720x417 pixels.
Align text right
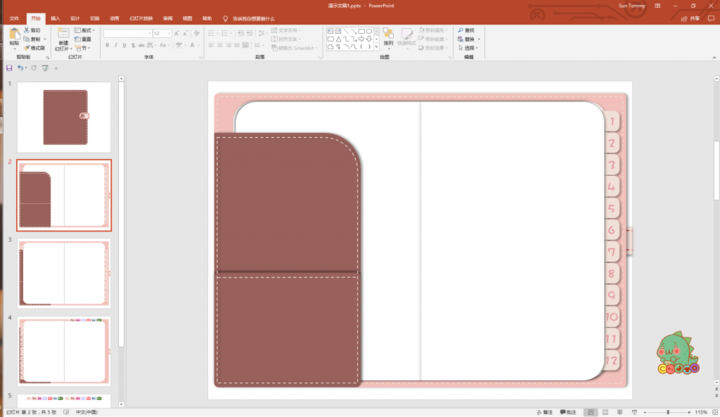tap(228, 45)
